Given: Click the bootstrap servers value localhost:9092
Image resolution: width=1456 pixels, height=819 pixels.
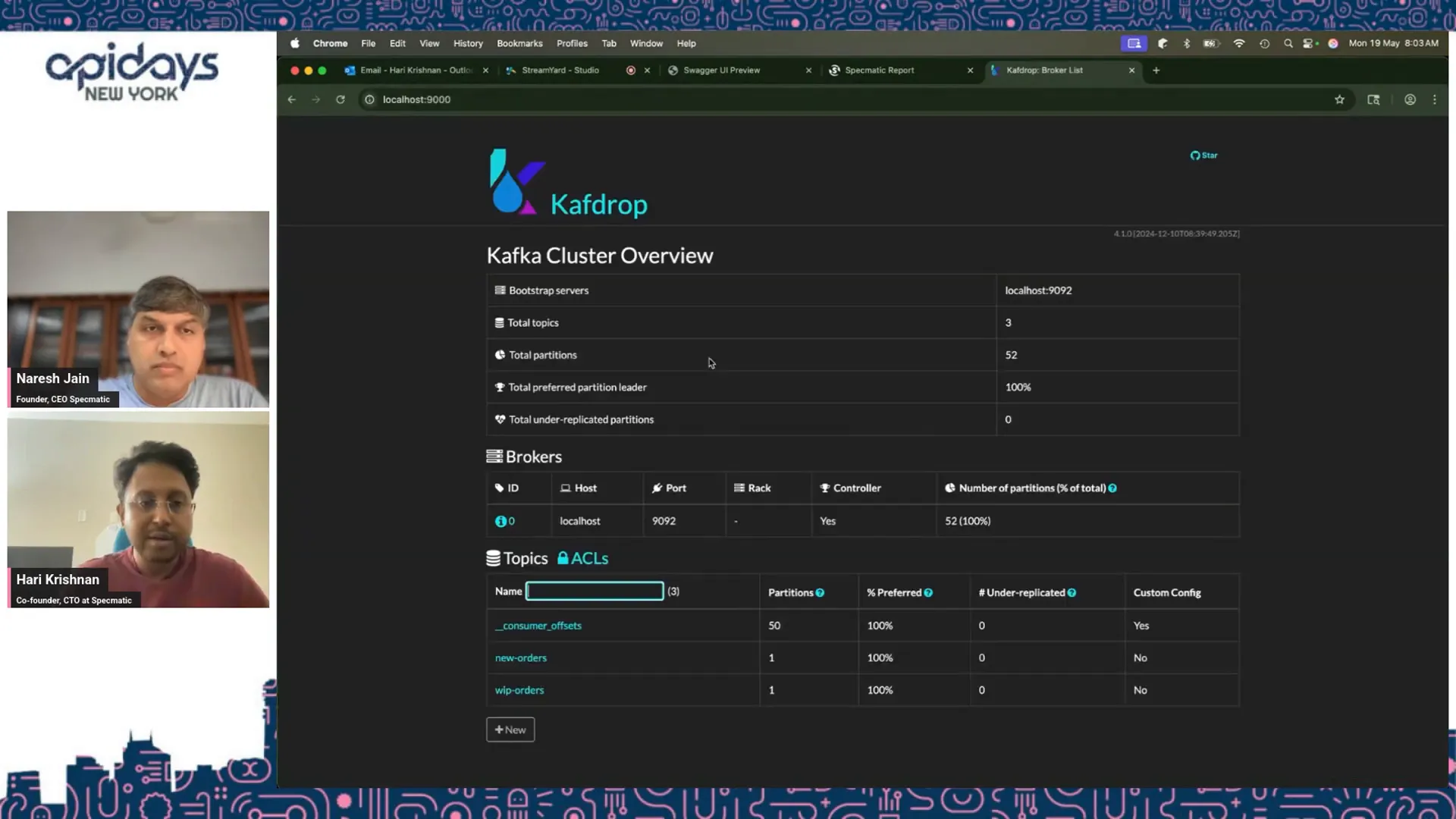Looking at the screenshot, I should pyautogui.click(x=1038, y=290).
